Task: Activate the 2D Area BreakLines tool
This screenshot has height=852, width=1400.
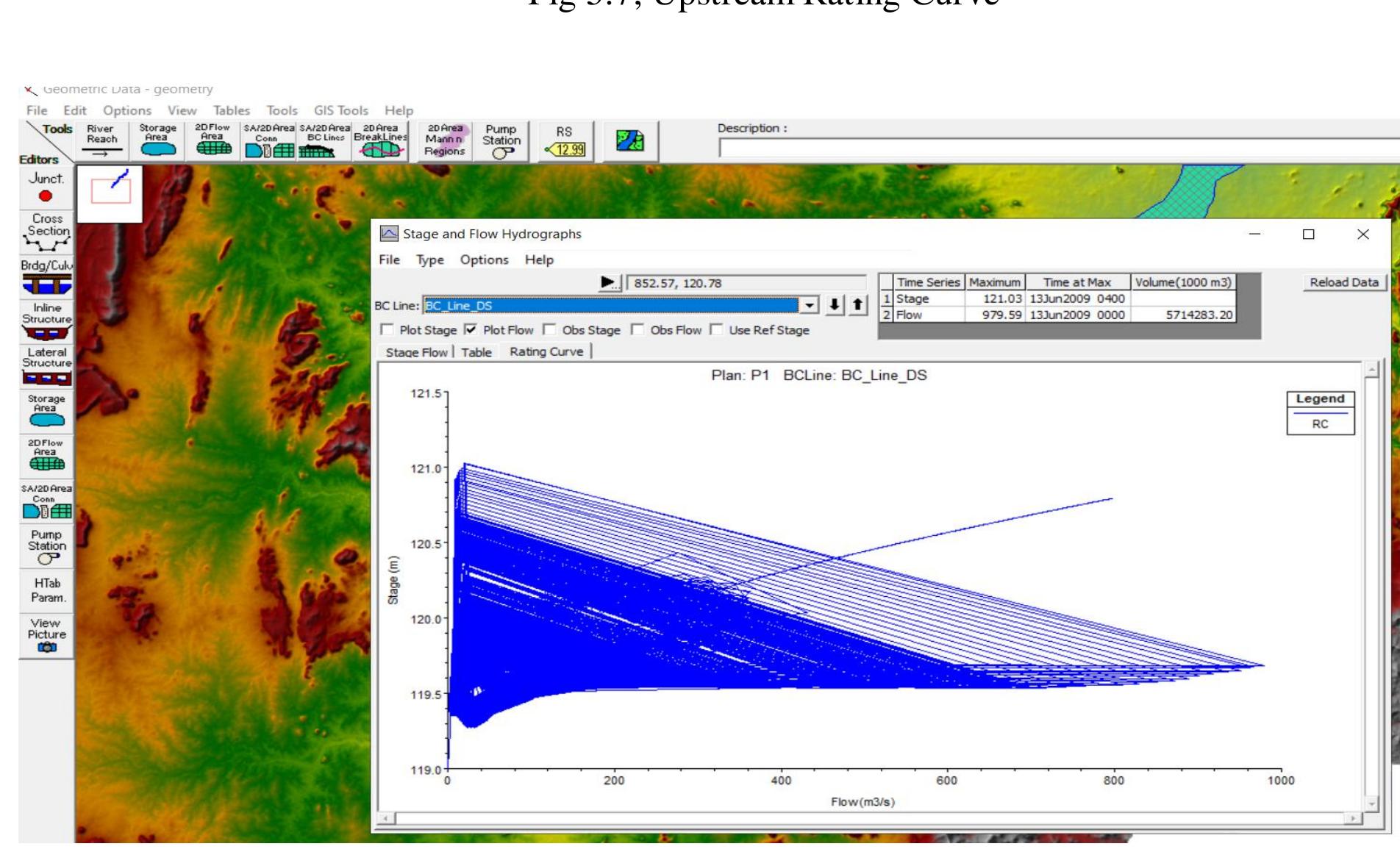Action: [x=380, y=141]
